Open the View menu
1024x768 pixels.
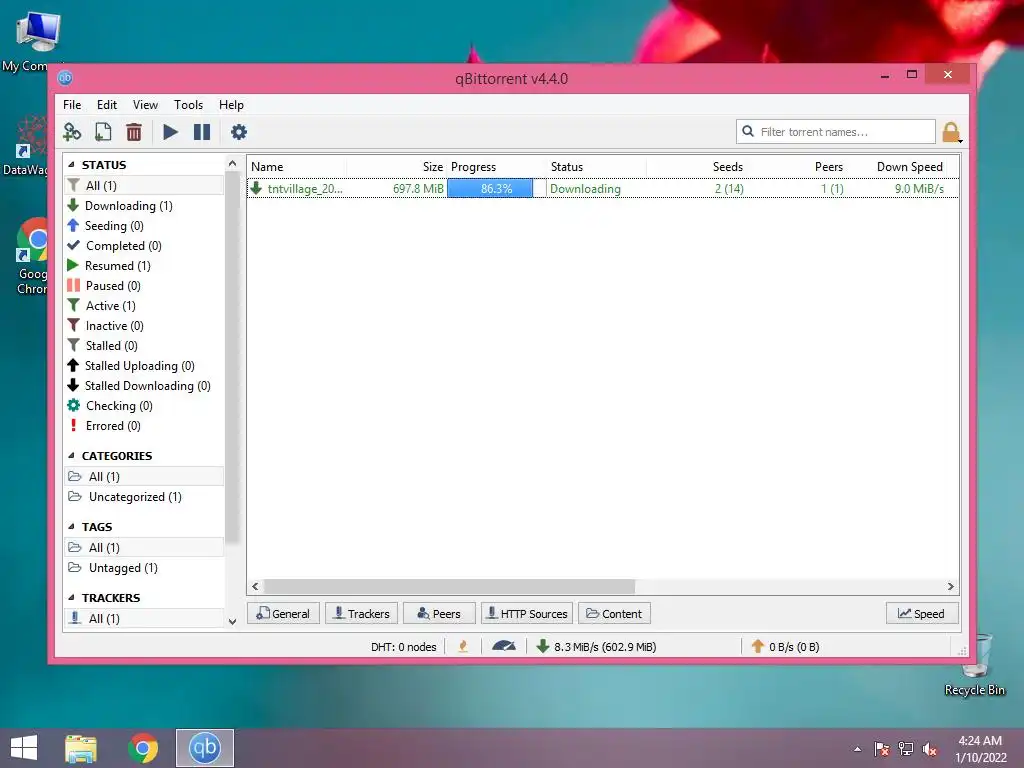click(145, 104)
